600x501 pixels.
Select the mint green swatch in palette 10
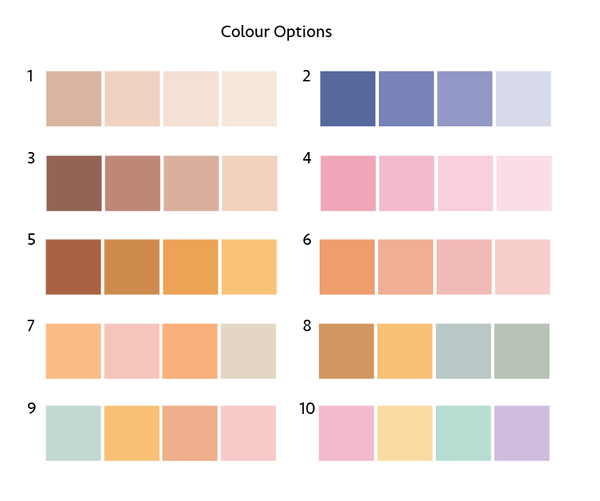pyautogui.click(x=464, y=433)
